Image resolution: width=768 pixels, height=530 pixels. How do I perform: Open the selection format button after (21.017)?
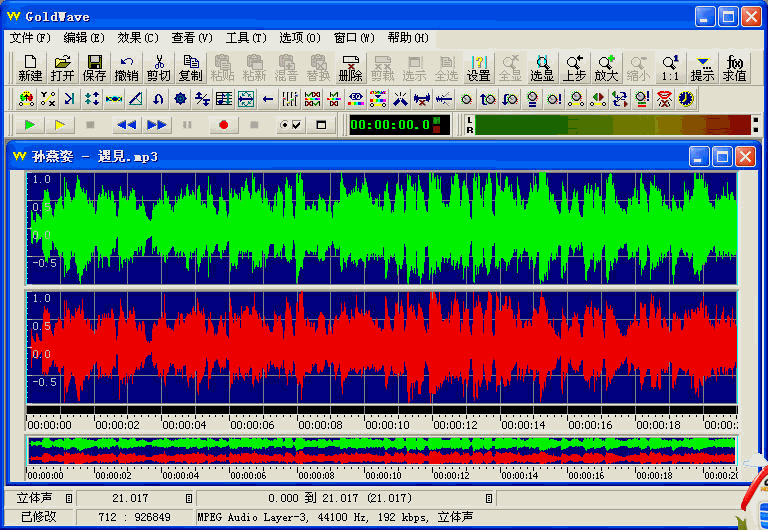488,498
